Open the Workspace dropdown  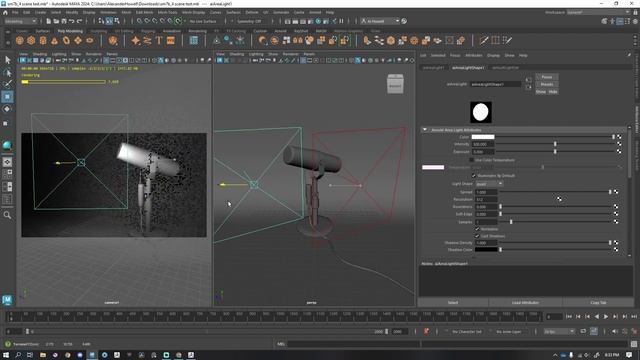(599, 12)
